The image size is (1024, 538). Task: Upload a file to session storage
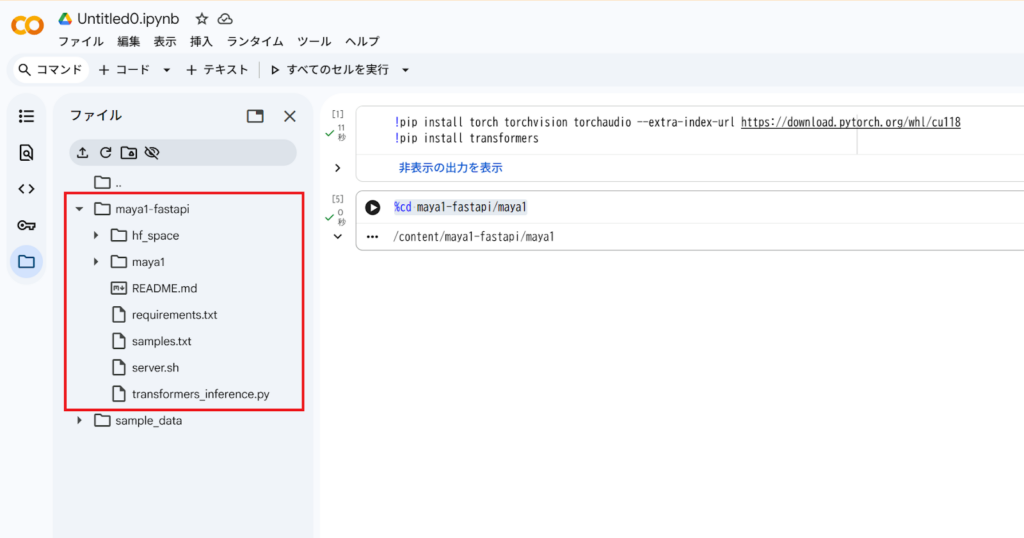pos(82,153)
